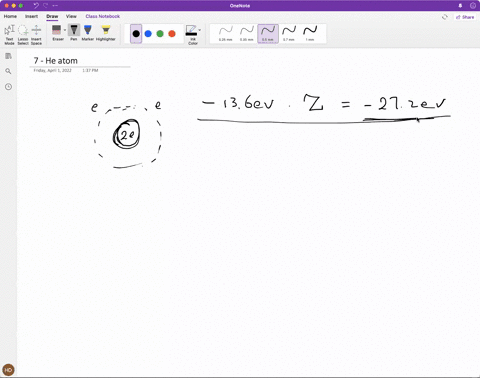Open the feedback smiley icon
Screen dimensions: 480x378
pos(473,6)
